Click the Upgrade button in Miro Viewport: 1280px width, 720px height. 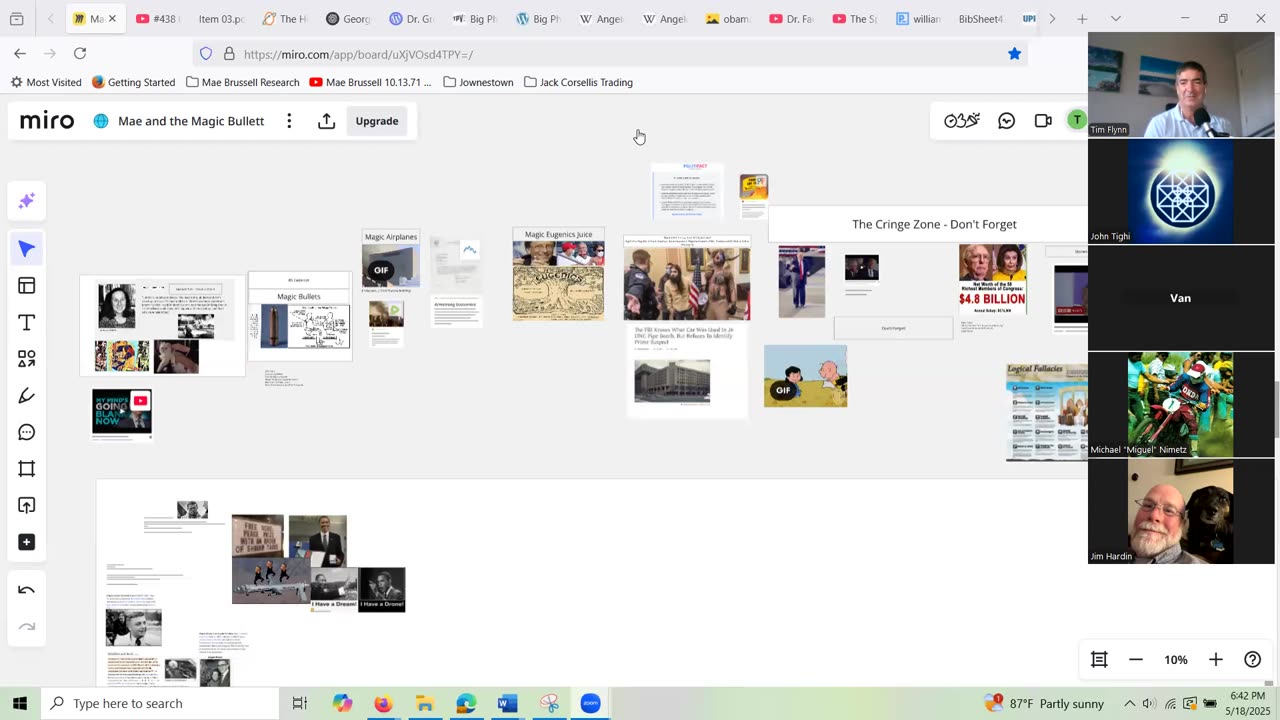[377, 121]
